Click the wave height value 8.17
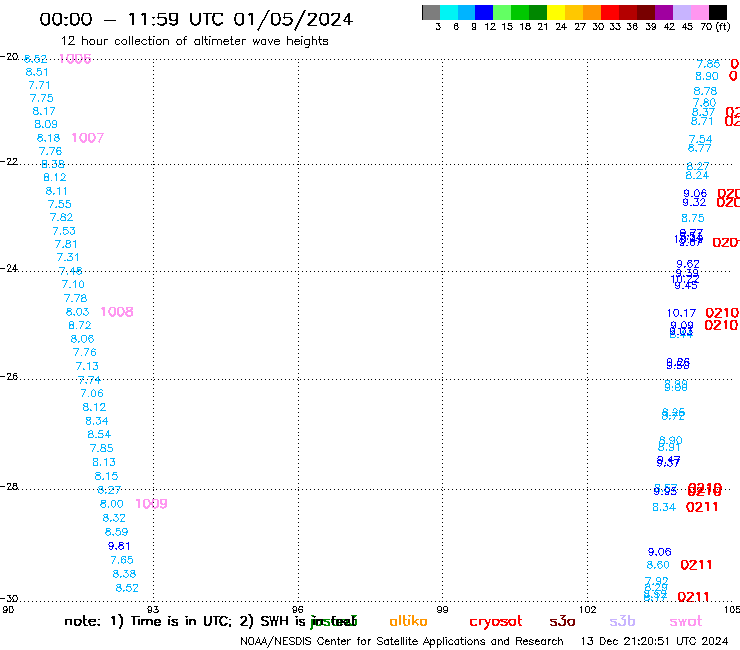Screen dimensions: 740x650 [44, 111]
